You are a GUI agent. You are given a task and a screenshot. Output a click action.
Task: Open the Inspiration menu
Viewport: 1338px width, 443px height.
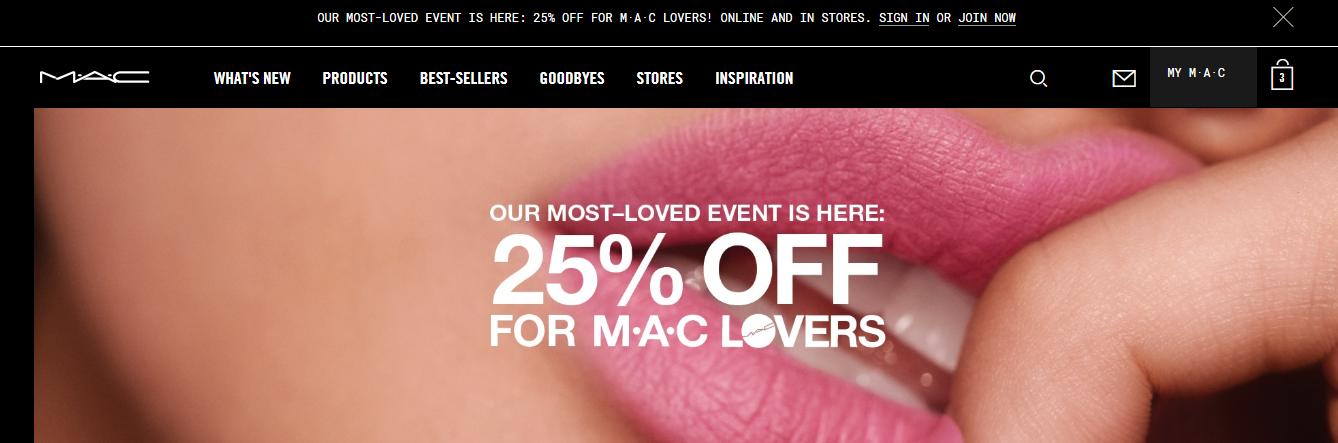click(754, 78)
